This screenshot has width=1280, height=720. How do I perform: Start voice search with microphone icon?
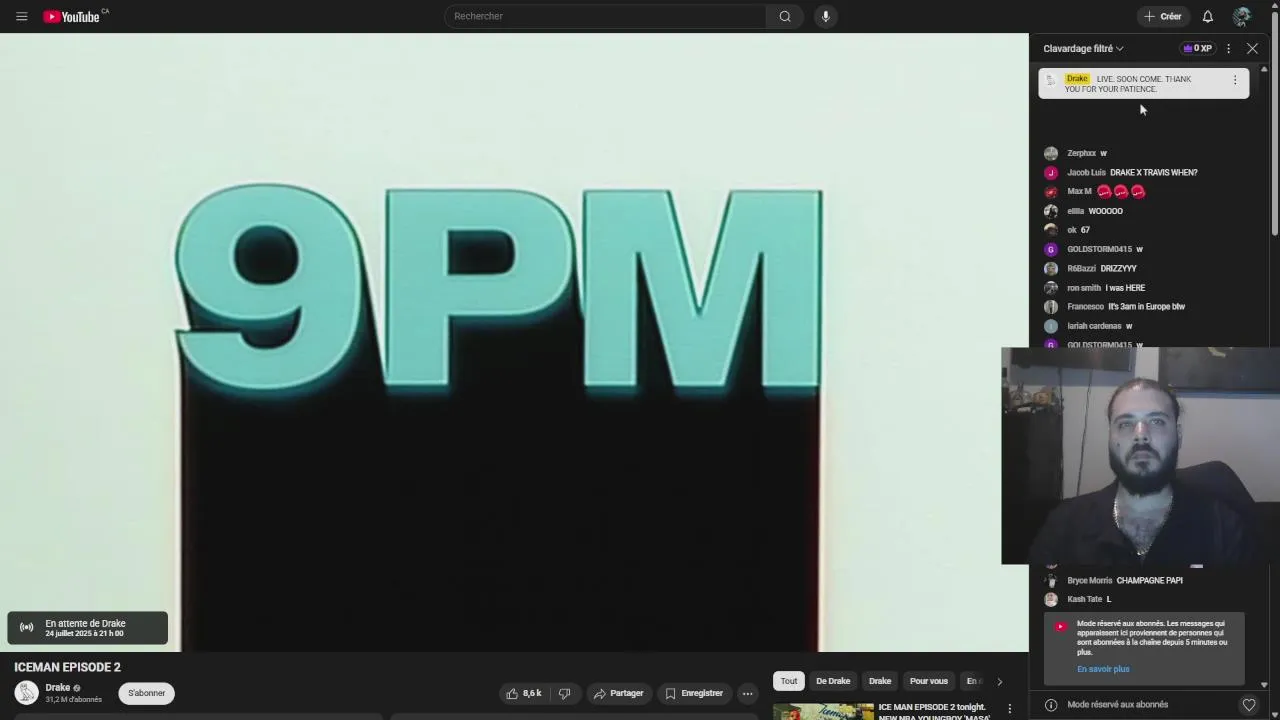825,16
